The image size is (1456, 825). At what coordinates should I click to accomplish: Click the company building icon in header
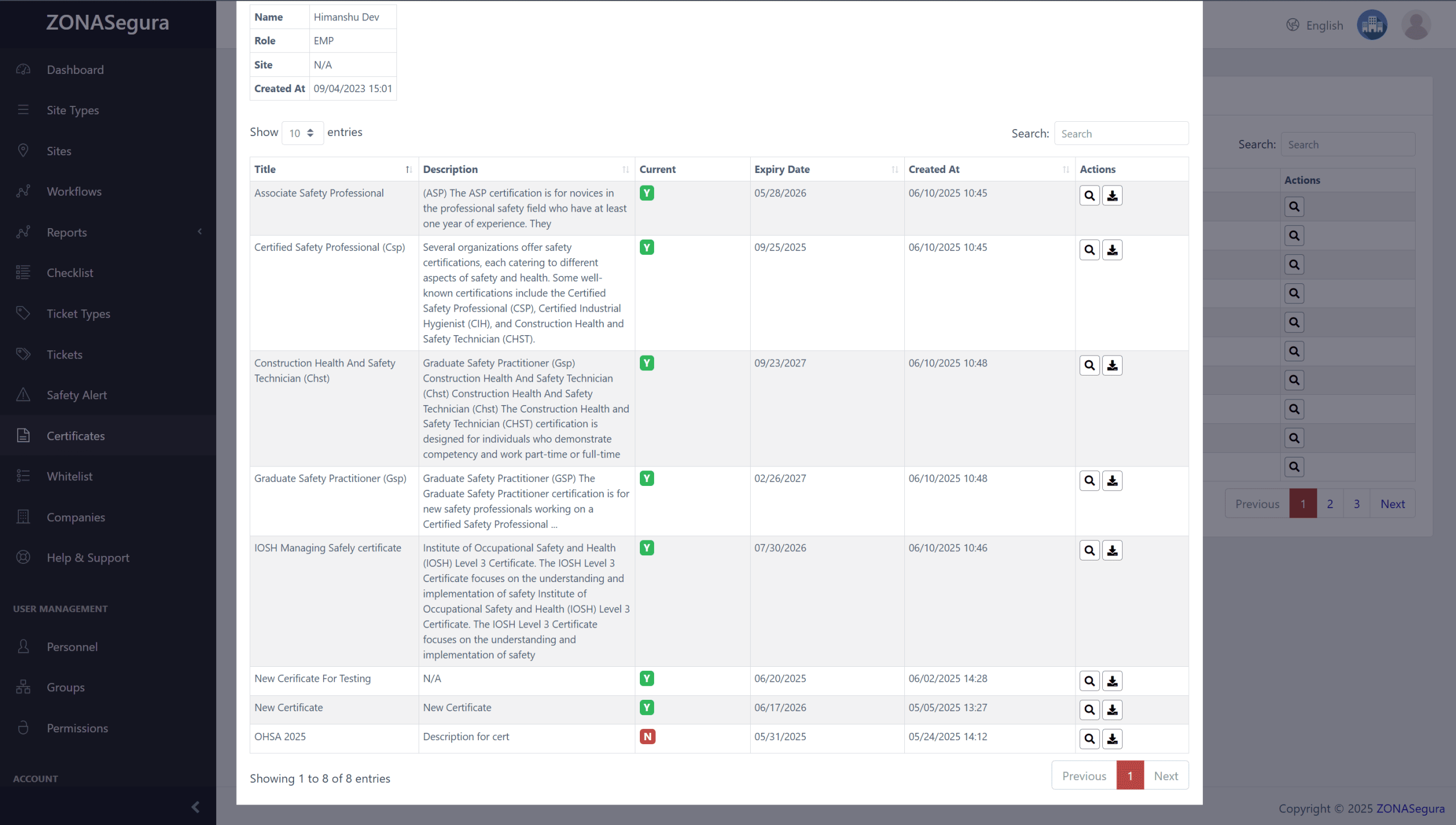point(1372,25)
